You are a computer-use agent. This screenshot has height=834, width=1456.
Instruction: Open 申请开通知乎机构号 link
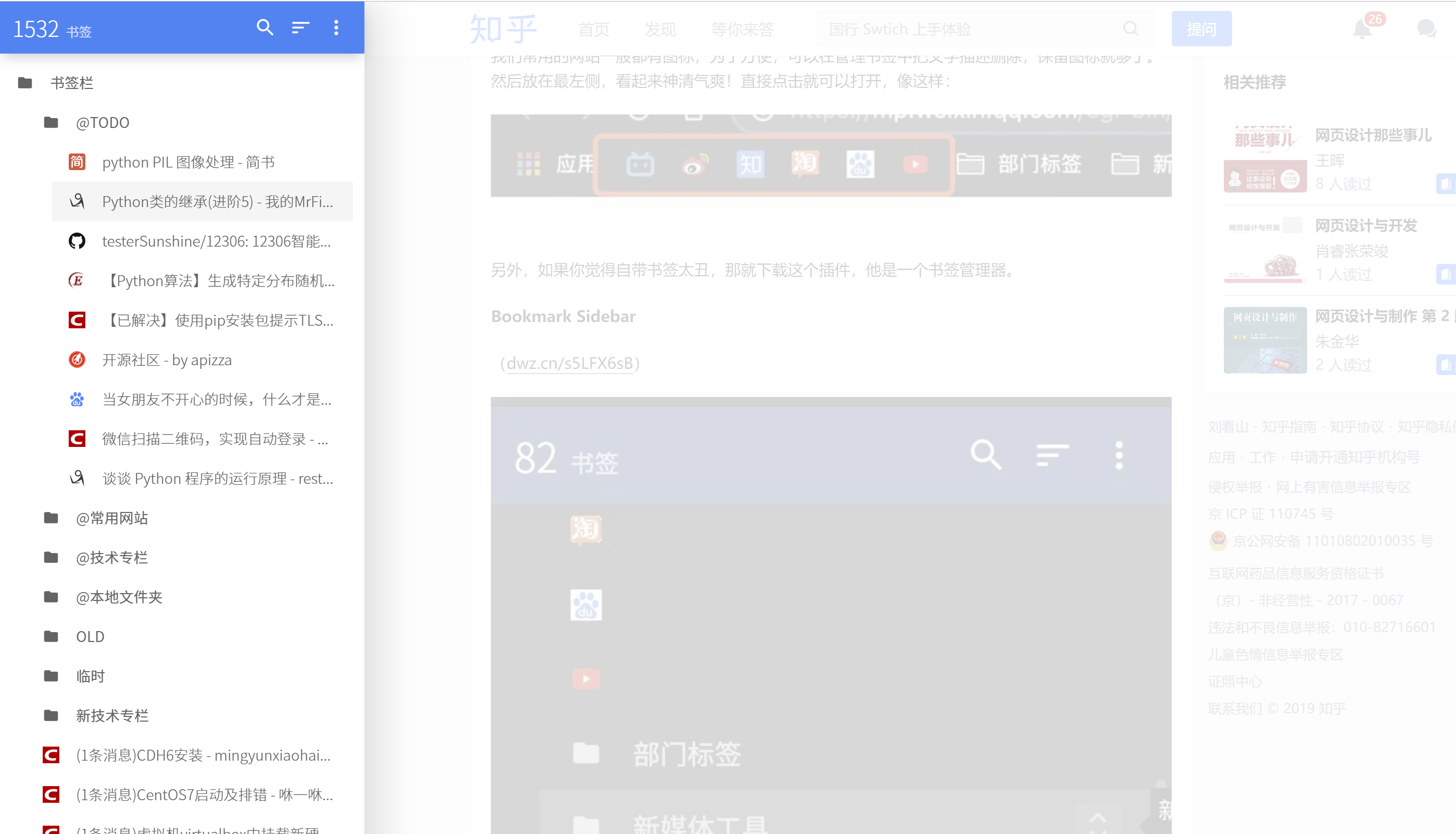click(1355, 458)
